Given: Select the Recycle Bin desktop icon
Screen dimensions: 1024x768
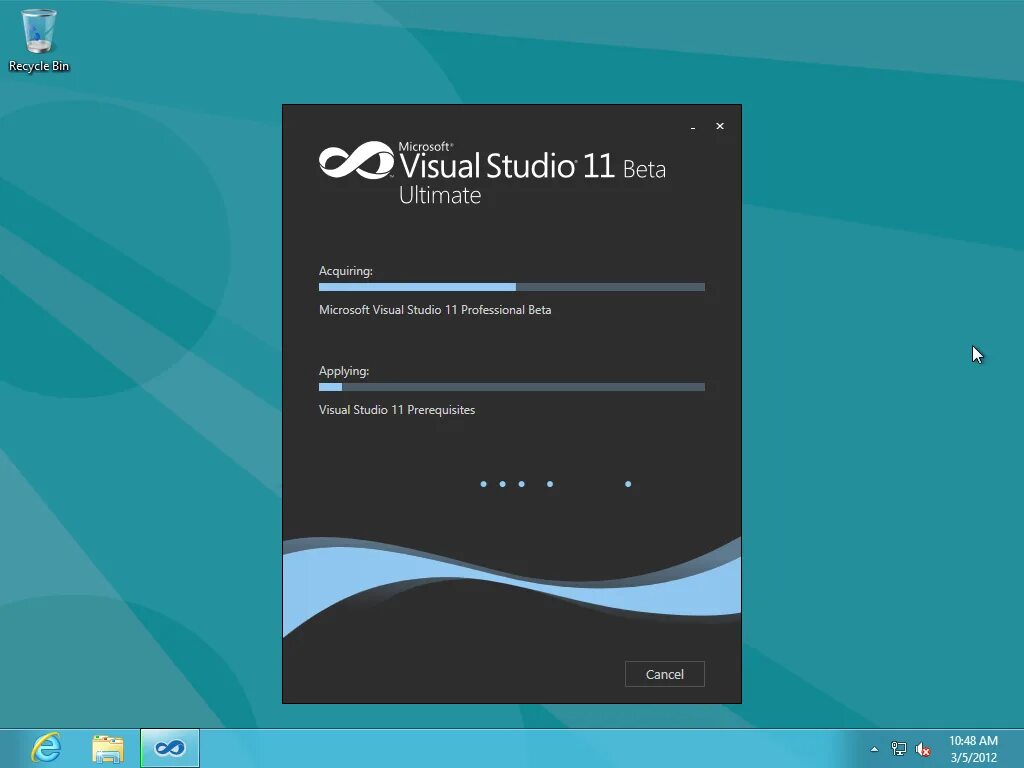Looking at the screenshot, I should 39,40.
